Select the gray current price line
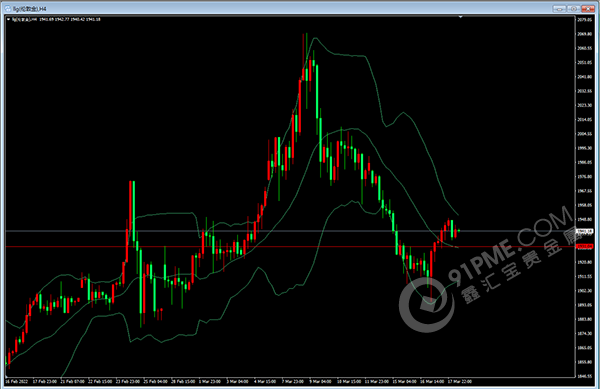 (290, 231)
